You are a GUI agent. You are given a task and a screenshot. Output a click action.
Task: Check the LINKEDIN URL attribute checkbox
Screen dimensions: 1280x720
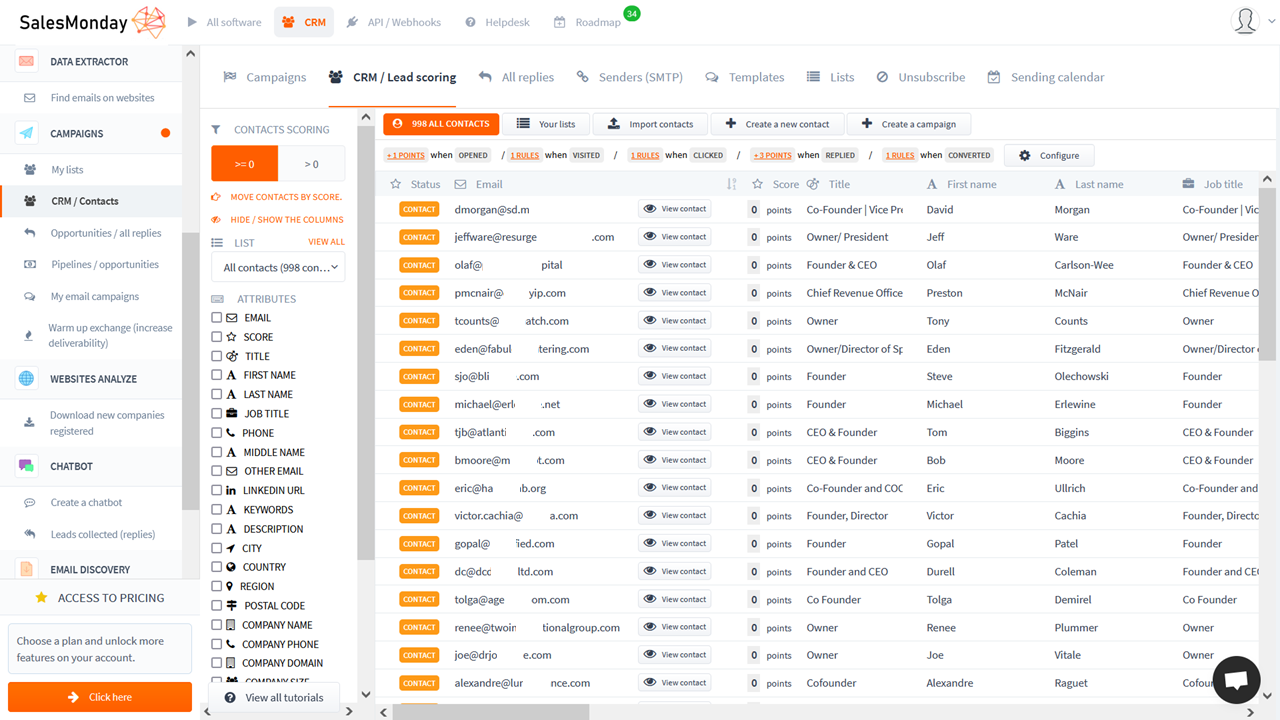pos(217,491)
